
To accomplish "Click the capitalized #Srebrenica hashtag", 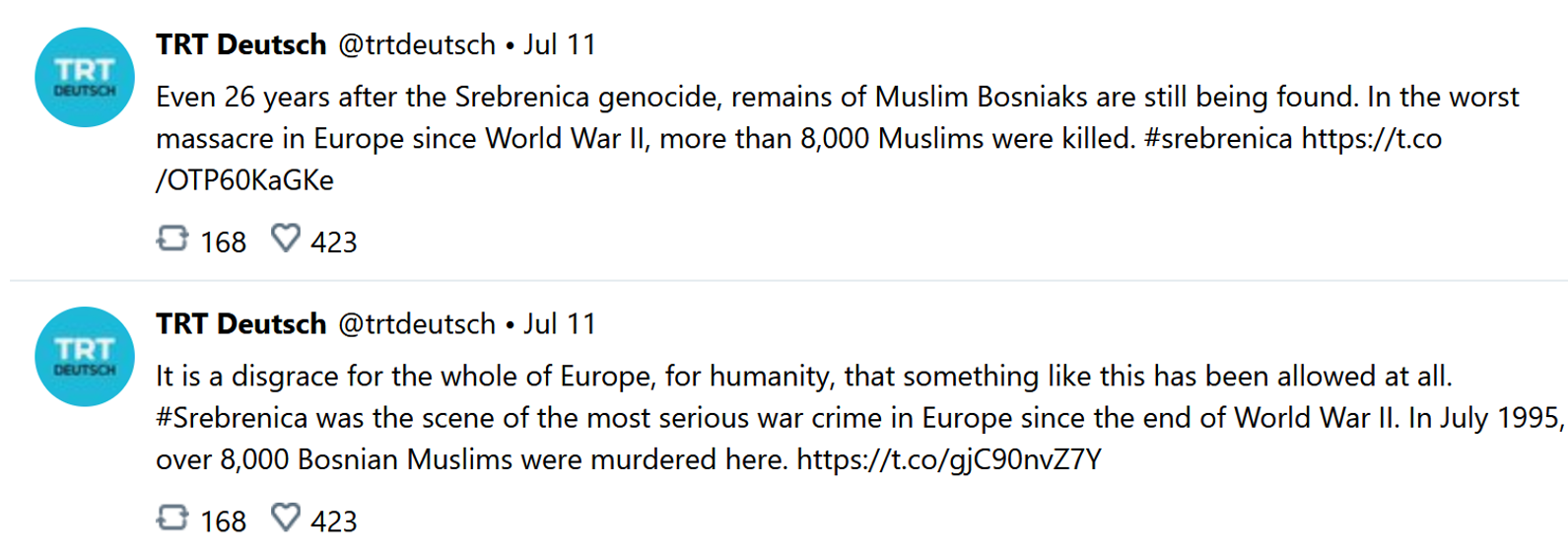I will pos(232,418).
